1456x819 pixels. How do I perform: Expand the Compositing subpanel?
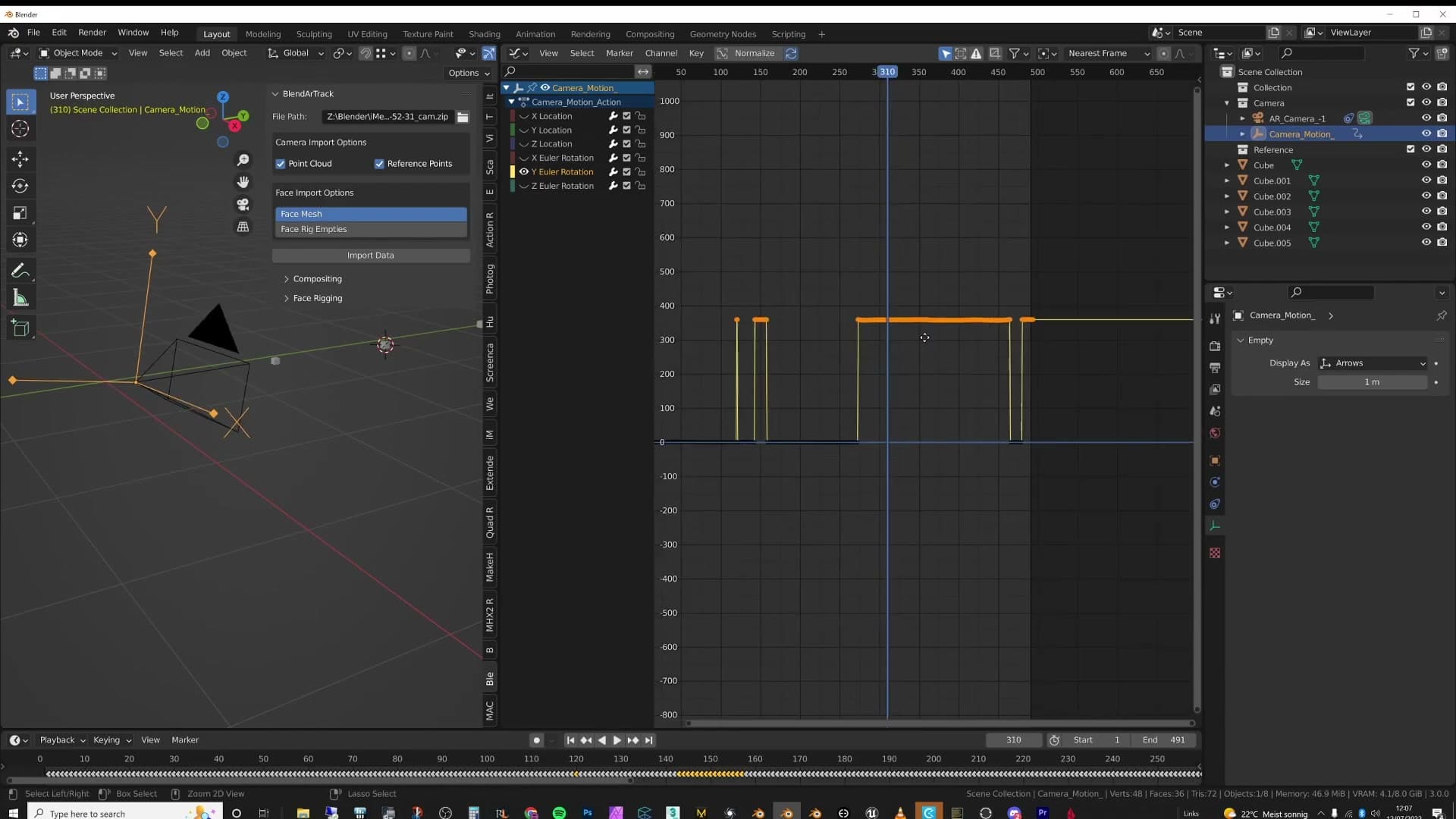point(317,279)
